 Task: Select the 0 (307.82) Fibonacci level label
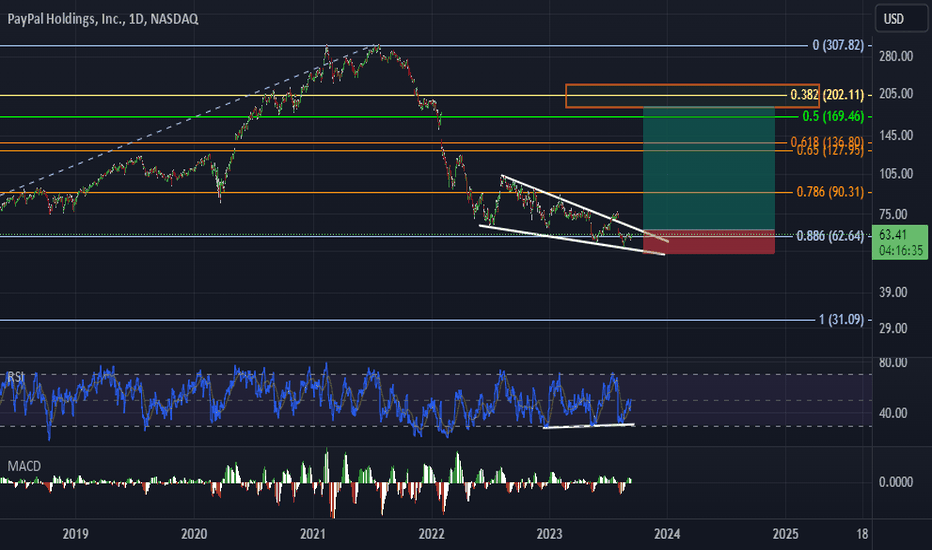click(x=837, y=45)
